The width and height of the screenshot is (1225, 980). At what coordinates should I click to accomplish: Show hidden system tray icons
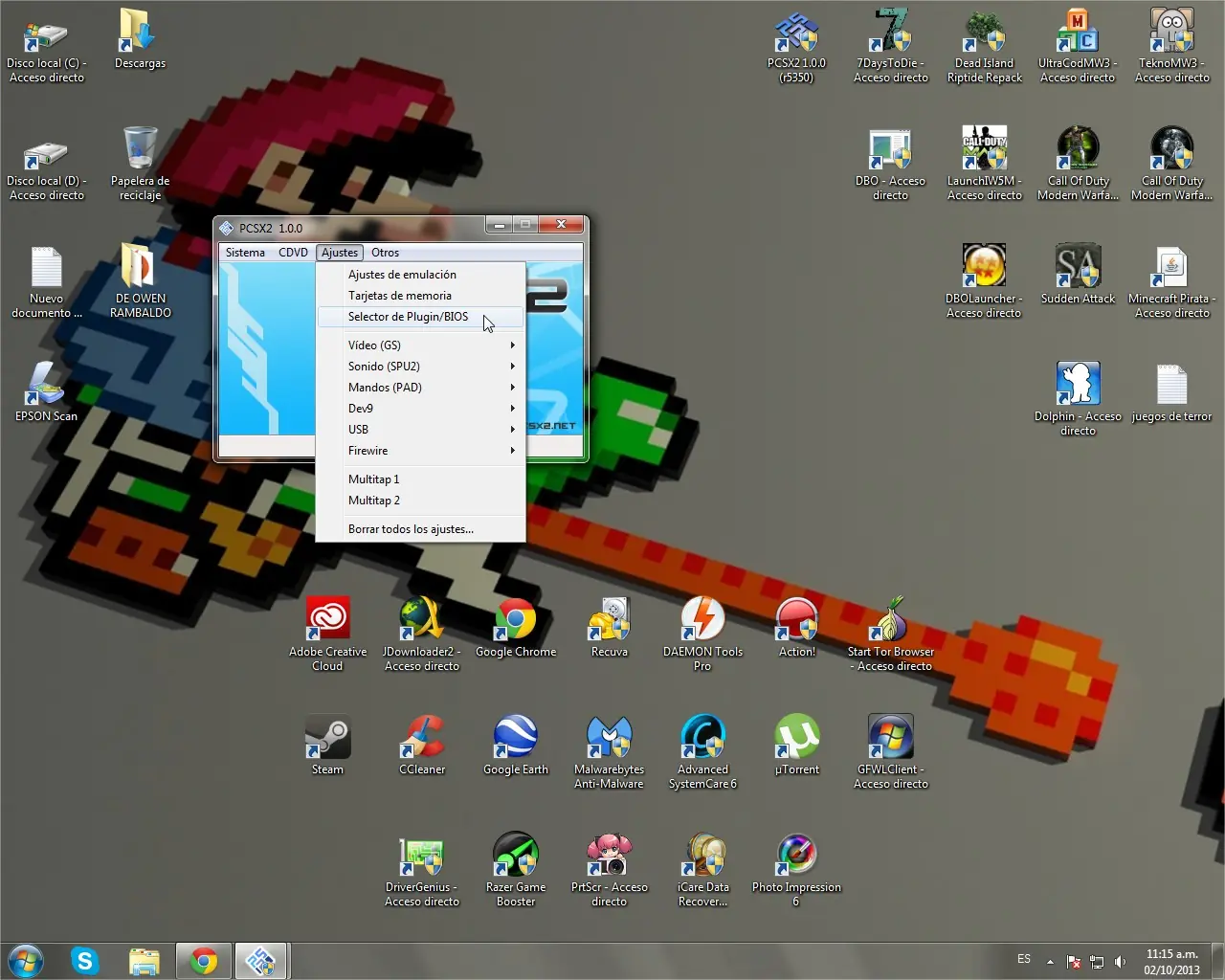(x=1050, y=962)
